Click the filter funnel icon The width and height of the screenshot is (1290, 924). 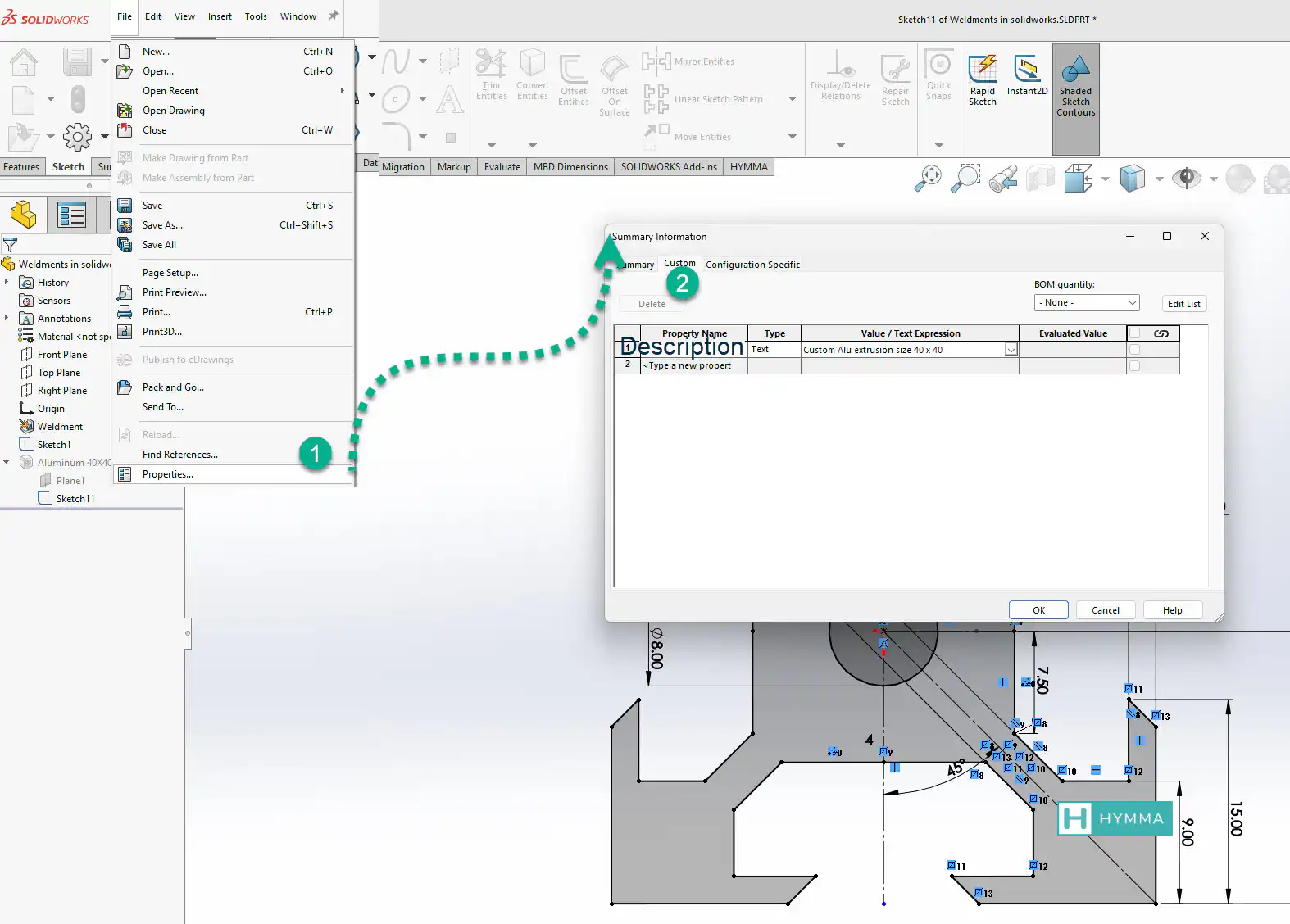coord(10,244)
